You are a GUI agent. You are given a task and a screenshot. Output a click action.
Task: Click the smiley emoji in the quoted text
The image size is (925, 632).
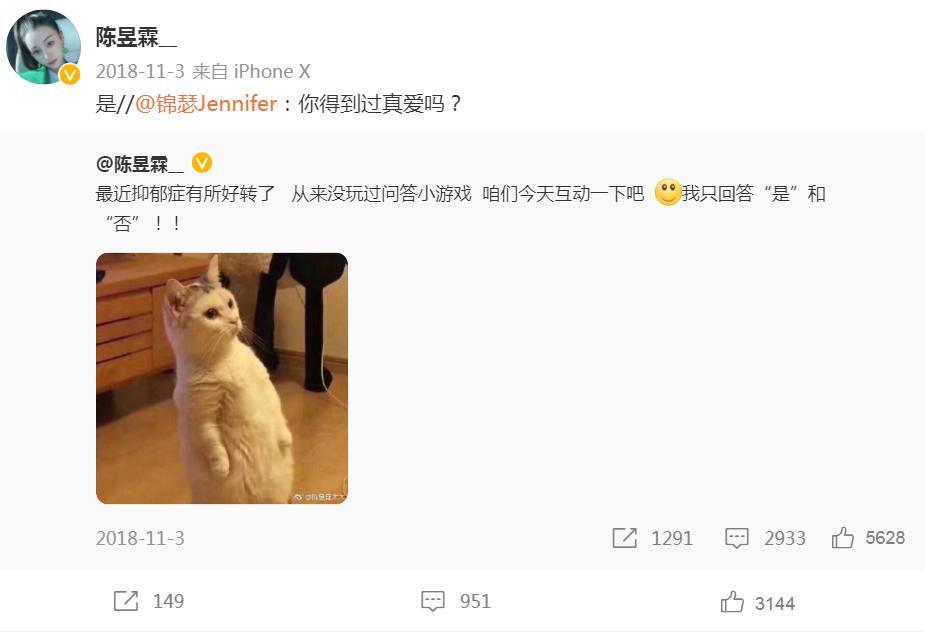click(668, 192)
